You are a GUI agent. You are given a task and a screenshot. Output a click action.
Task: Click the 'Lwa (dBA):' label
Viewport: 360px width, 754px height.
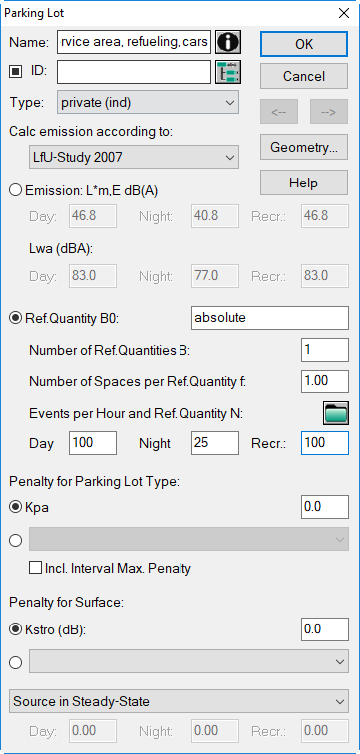point(61,249)
